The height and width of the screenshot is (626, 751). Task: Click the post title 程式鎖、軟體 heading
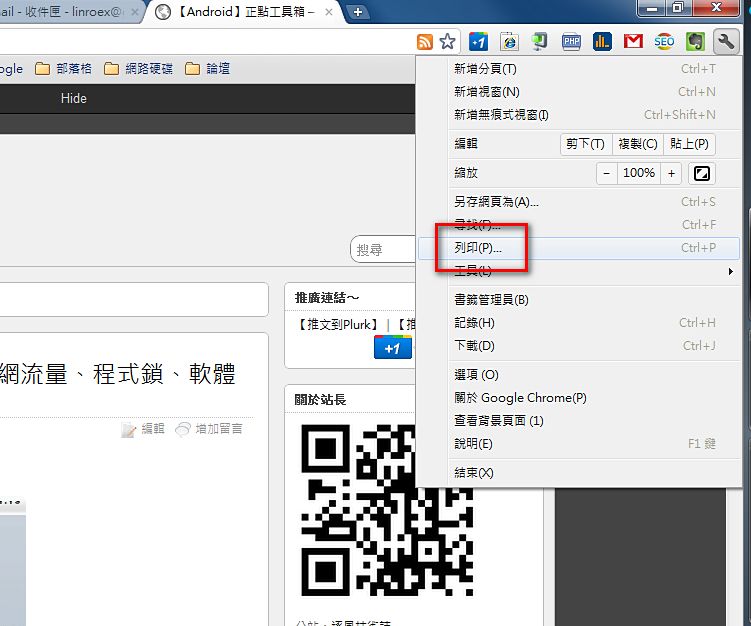118,374
